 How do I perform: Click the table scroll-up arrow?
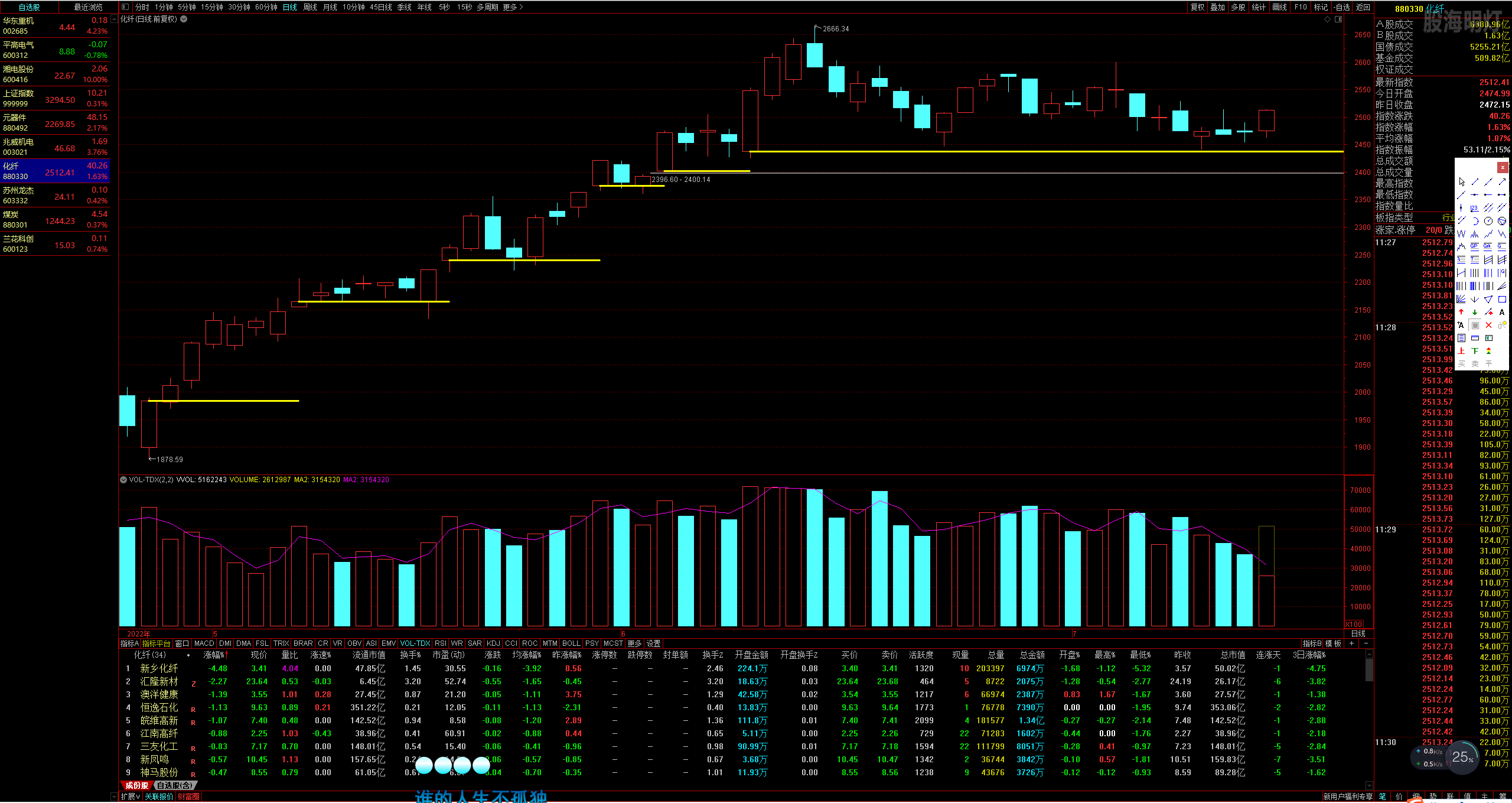[1369, 654]
